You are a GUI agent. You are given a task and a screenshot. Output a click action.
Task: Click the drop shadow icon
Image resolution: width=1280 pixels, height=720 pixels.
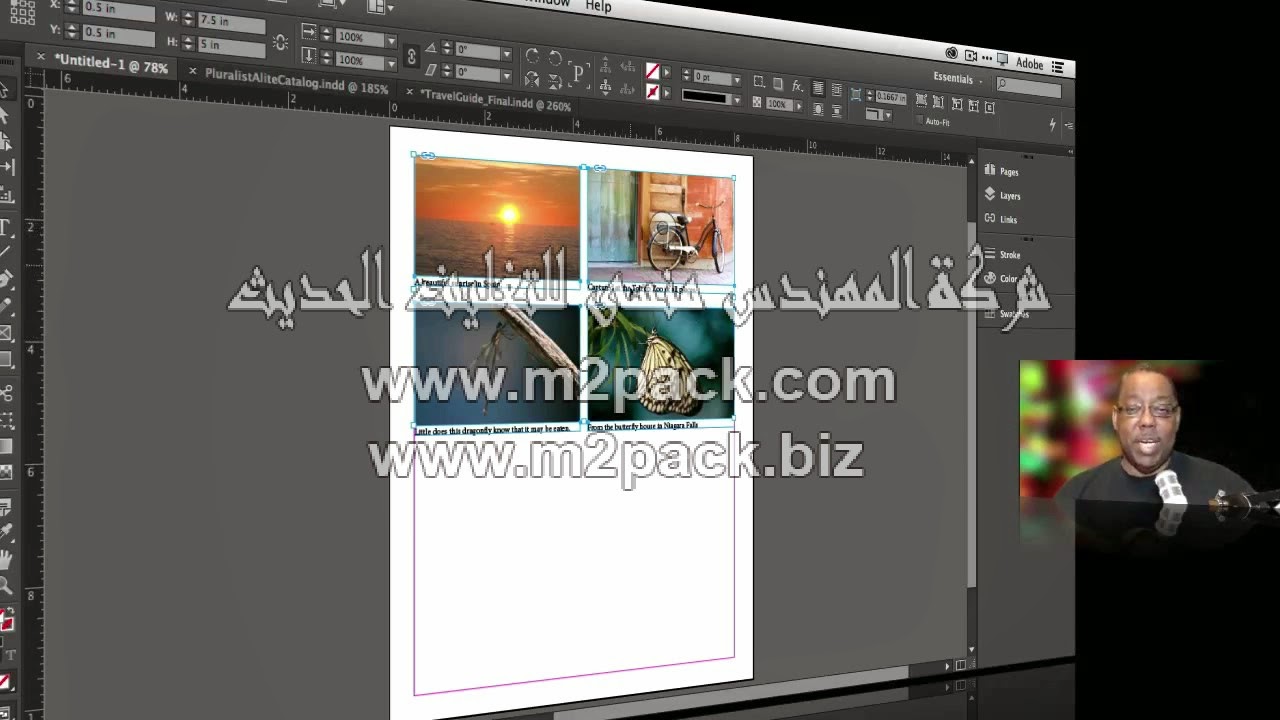point(778,84)
